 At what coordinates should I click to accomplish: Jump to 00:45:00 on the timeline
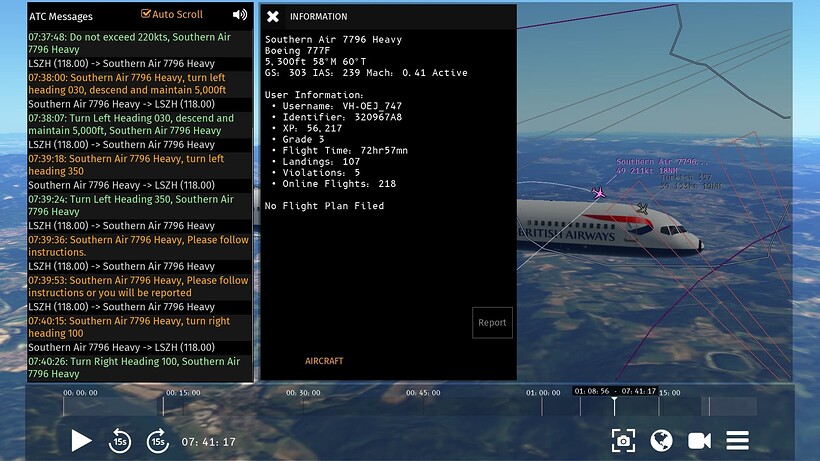(423, 393)
